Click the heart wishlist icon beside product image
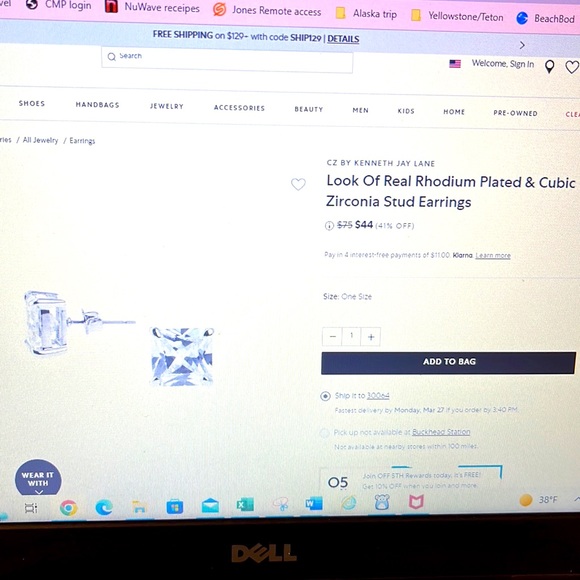The image size is (580, 580). pos(298,184)
